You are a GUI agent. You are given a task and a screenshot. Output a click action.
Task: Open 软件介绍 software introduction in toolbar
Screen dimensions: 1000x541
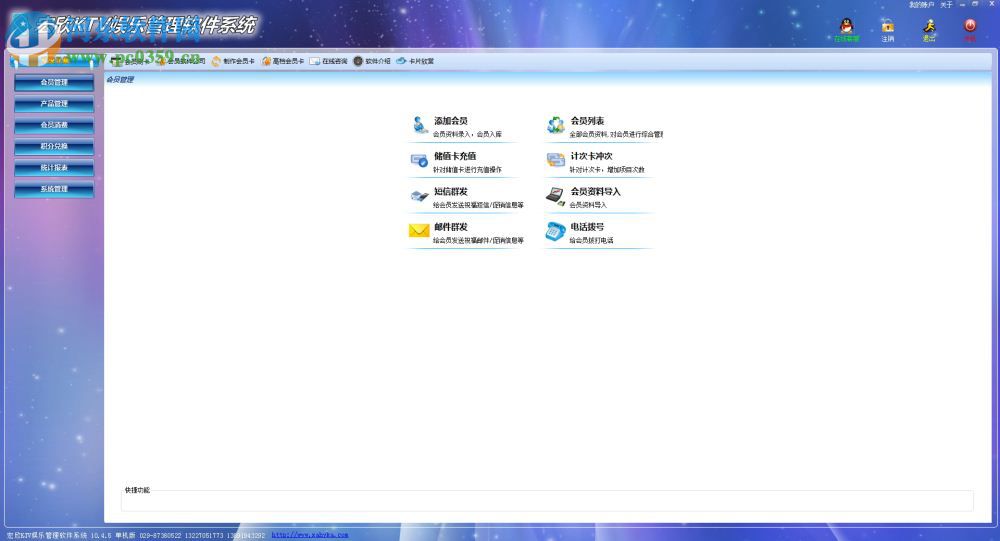click(x=372, y=61)
